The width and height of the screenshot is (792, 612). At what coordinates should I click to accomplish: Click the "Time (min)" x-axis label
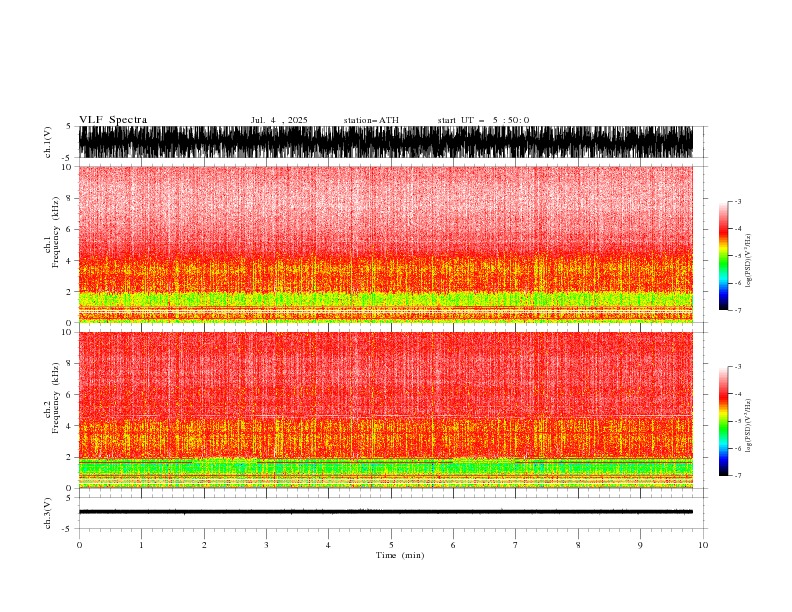coord(400,555)
